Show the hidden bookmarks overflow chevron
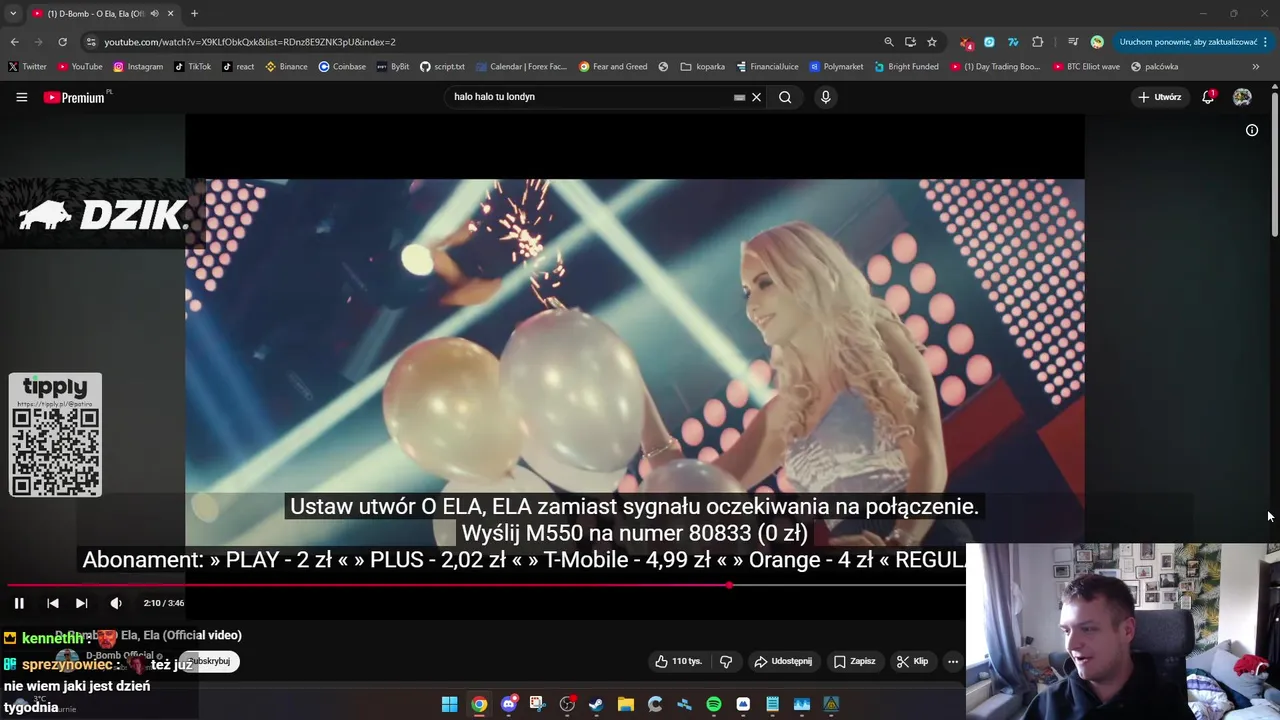The height and width of the screenshot is (720, 1280). pyautogui.click(x=1256, y=67)
